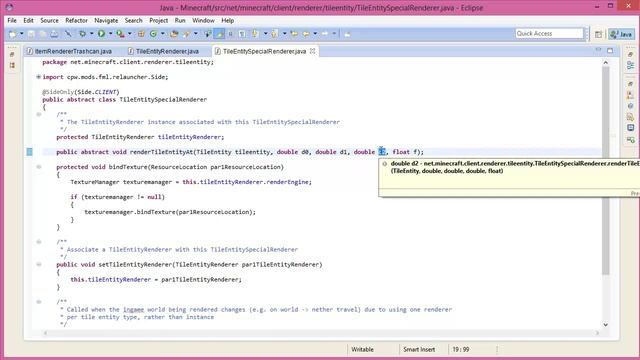This screenshot has height=360, width=640.
Task: Create a New Java Package via toolbar
Action: pyautogui.click(x=141, y=34)
